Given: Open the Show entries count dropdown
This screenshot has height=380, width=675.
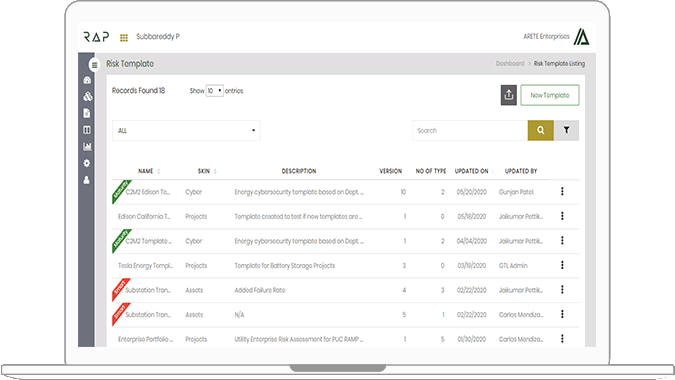Looking at the screenshot, I should click(x=214, y=91).
